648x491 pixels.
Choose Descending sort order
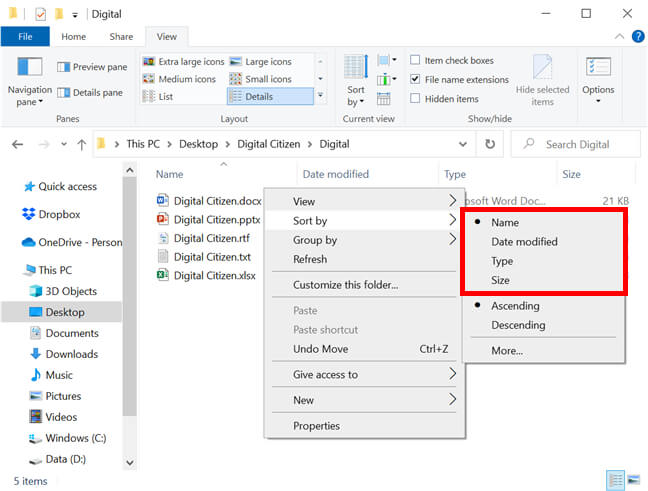point(543,325)
